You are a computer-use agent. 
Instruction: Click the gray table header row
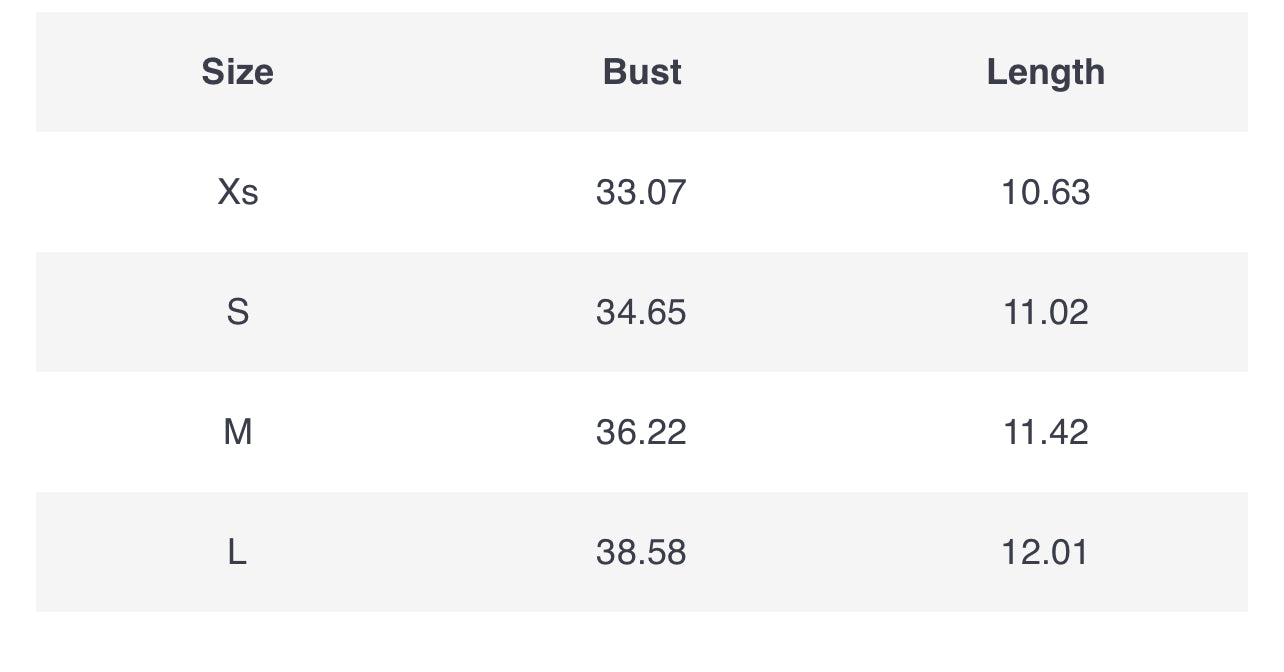tap(440, 72)
